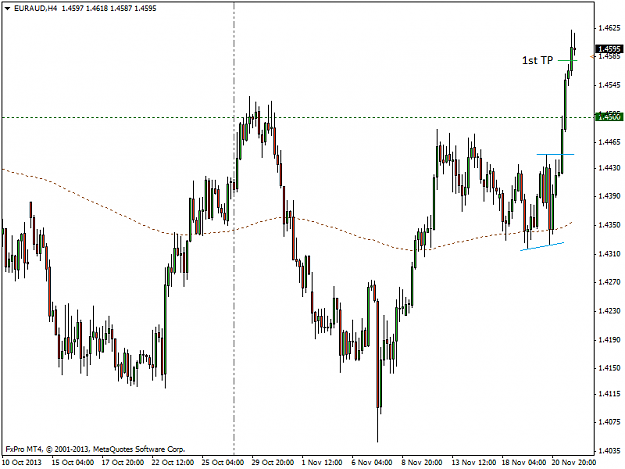
Task: Click the 17 Oct 20:00 time label
Action: tap(123, 462)
